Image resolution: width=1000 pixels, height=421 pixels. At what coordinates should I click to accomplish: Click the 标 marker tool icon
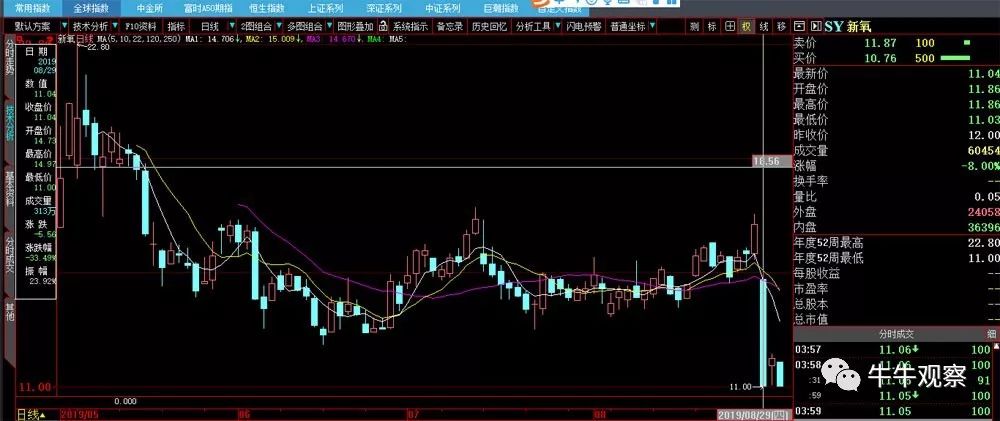[x=712, y=27]
